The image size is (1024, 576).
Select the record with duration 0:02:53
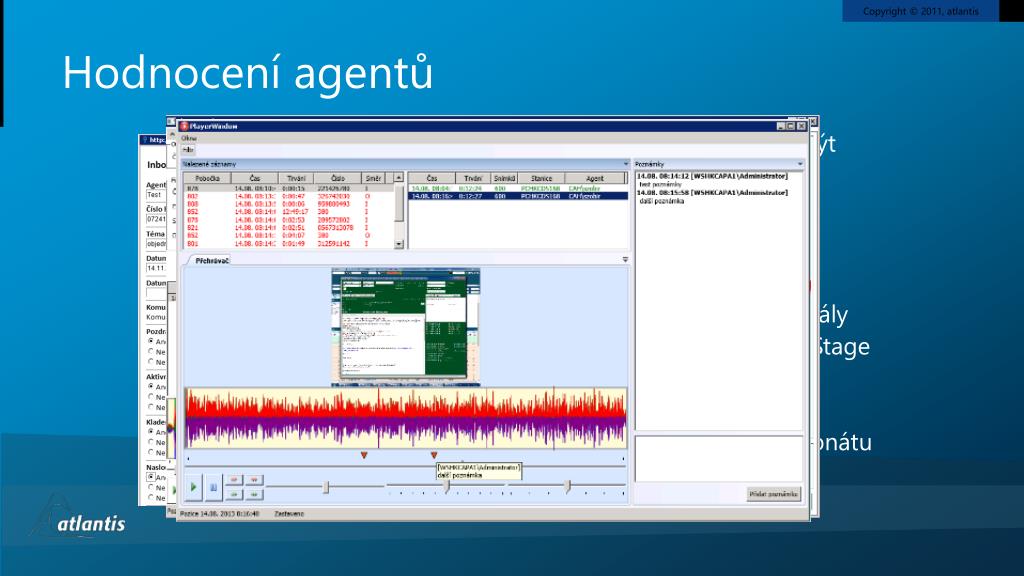pos(288,220)
